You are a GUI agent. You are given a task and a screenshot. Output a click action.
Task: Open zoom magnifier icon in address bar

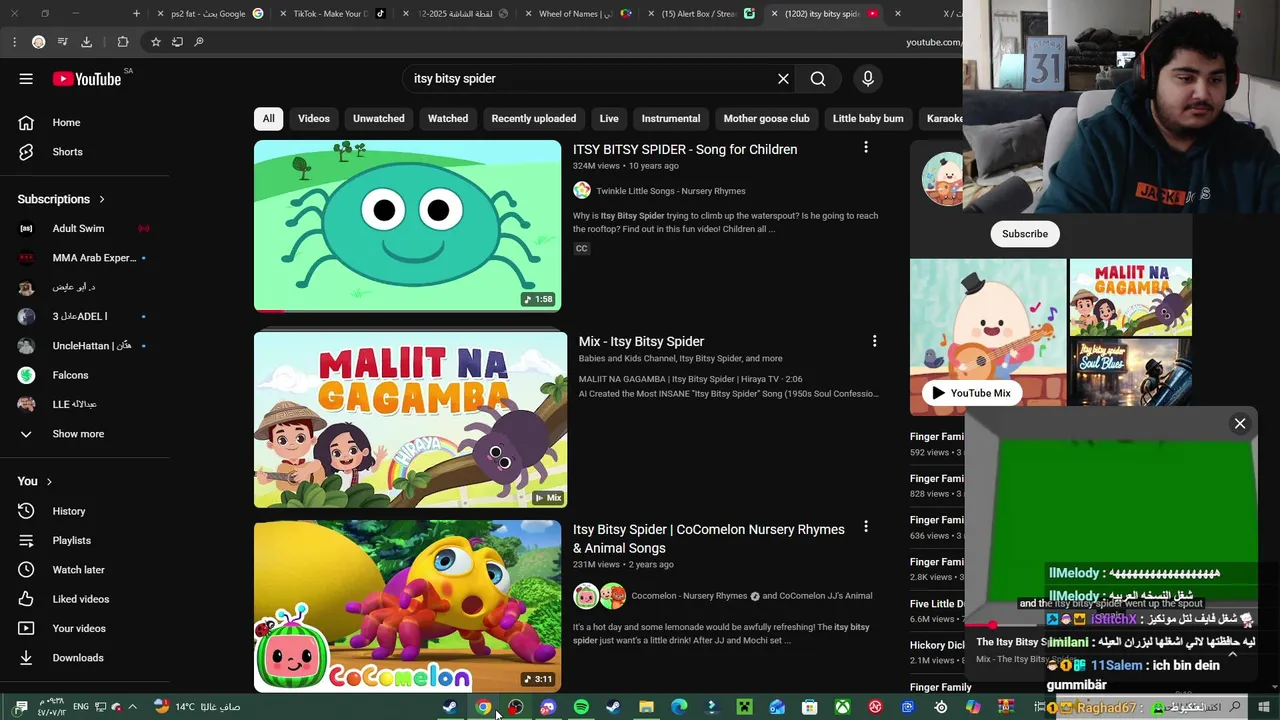tap(199, 42)
